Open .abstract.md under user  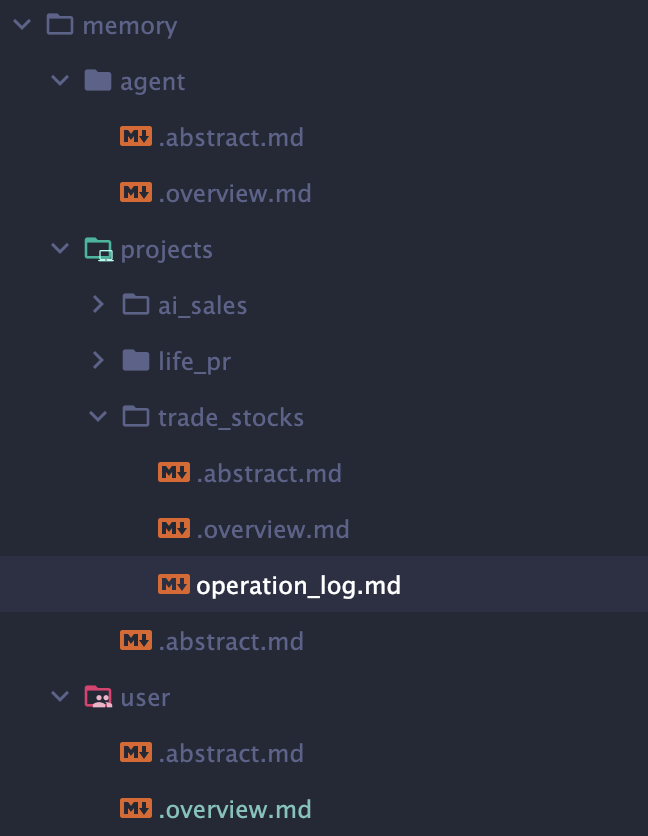tap(231, 753)
